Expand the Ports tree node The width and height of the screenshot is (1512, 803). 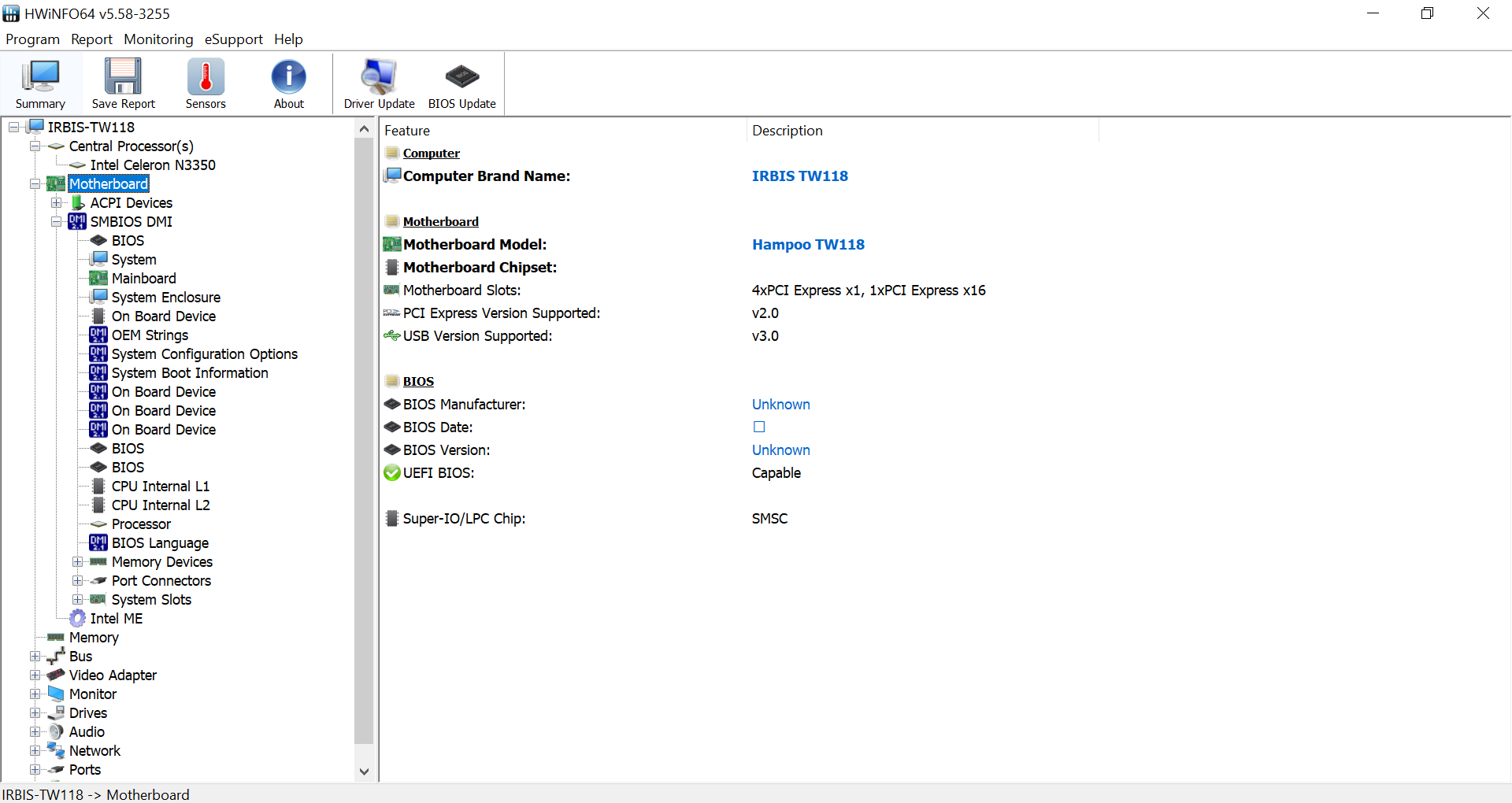[x=35, y=770]
